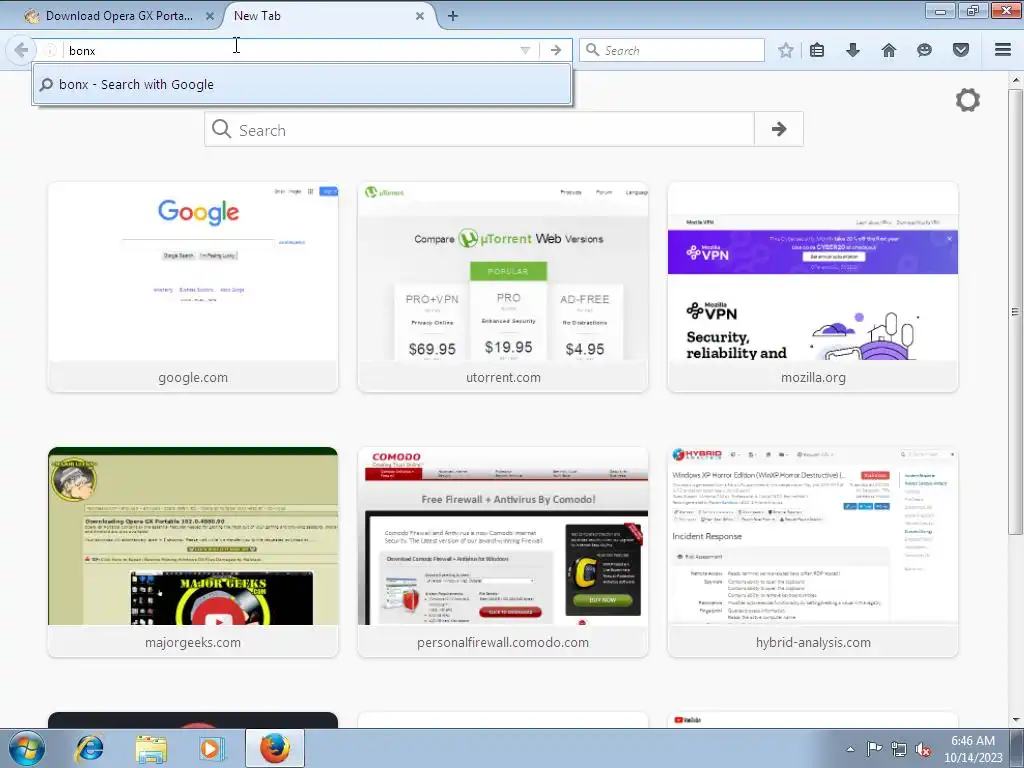Open the google.com tile thumbnail

tap(193, 287)
